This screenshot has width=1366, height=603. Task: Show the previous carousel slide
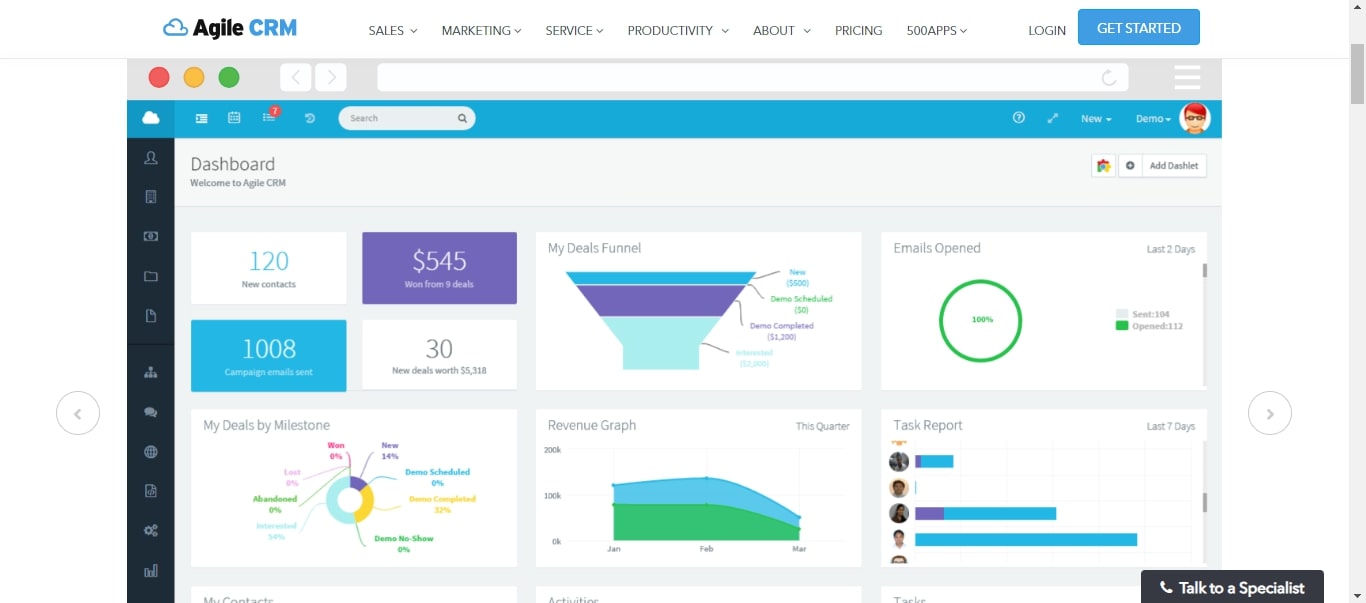click(x=78, y=413)
